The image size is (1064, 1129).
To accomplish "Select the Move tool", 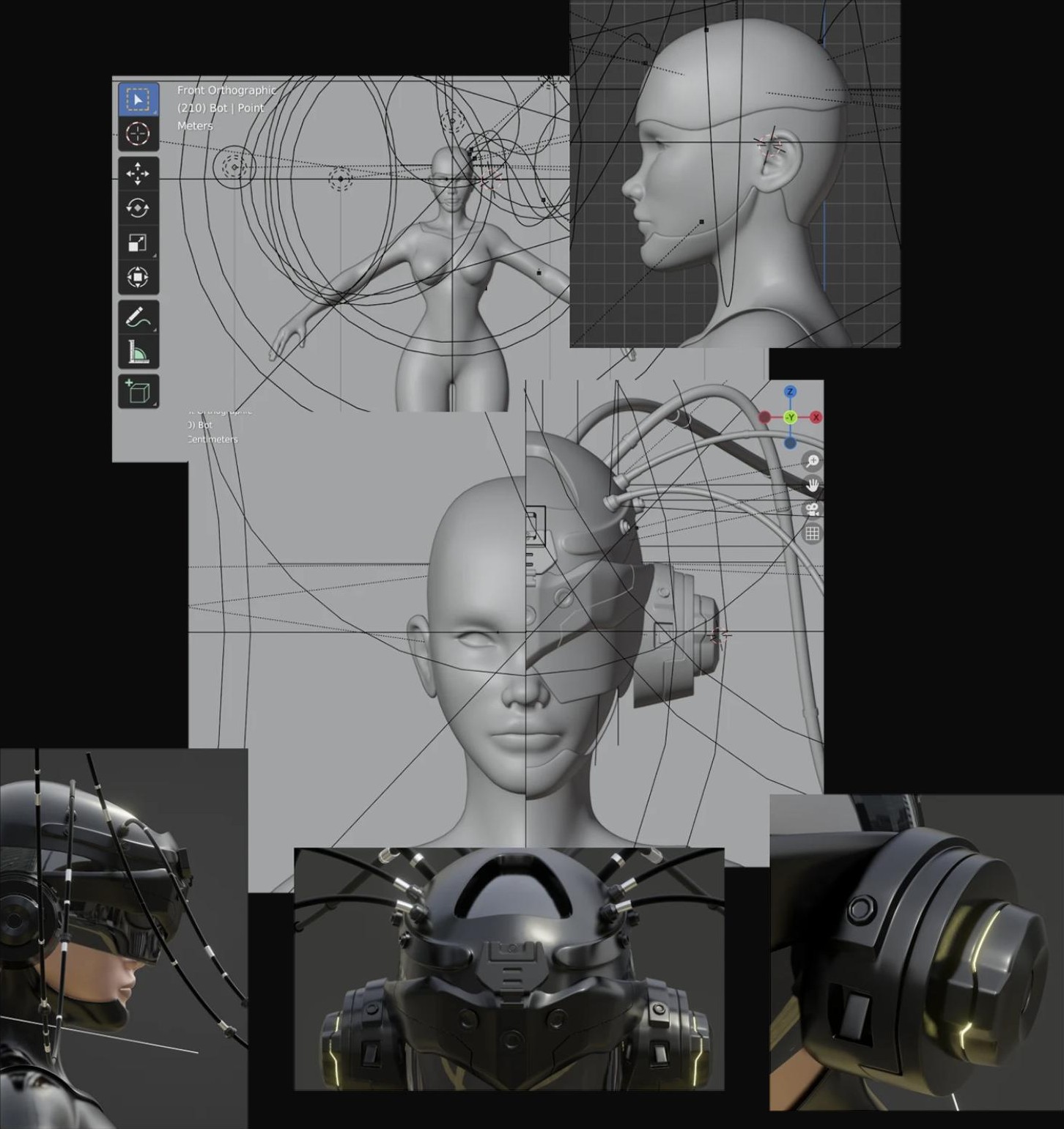I will click(x=138, y=174).
